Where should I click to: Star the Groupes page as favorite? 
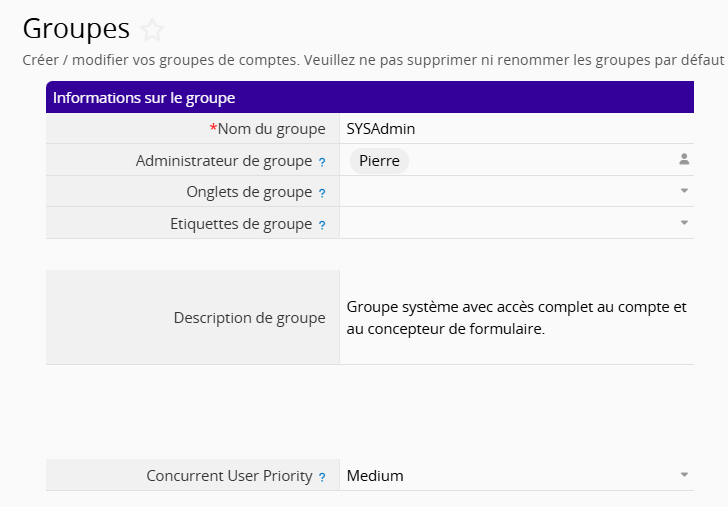pos(152,30)
